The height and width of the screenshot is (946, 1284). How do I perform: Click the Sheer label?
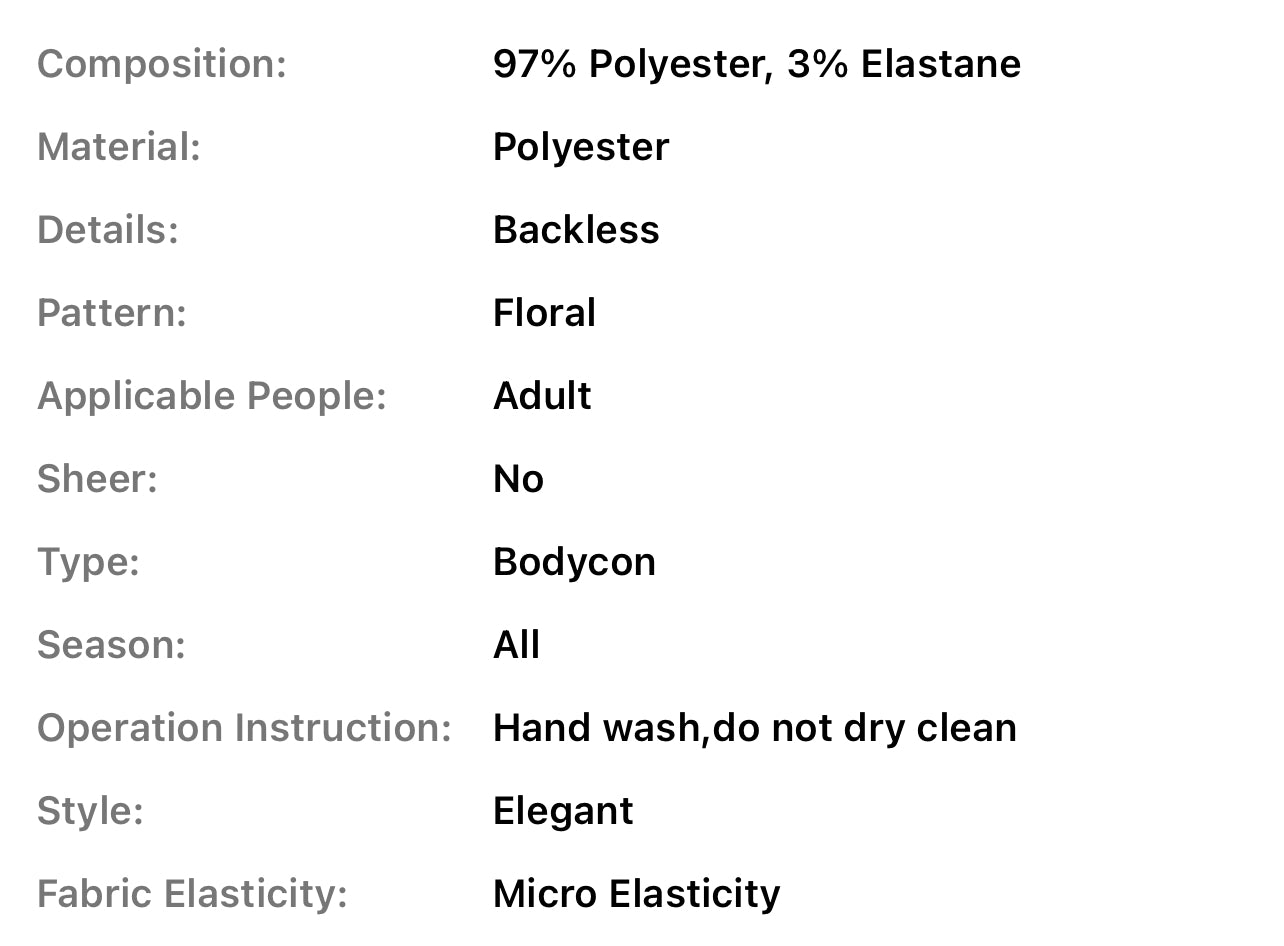point(98,479)
